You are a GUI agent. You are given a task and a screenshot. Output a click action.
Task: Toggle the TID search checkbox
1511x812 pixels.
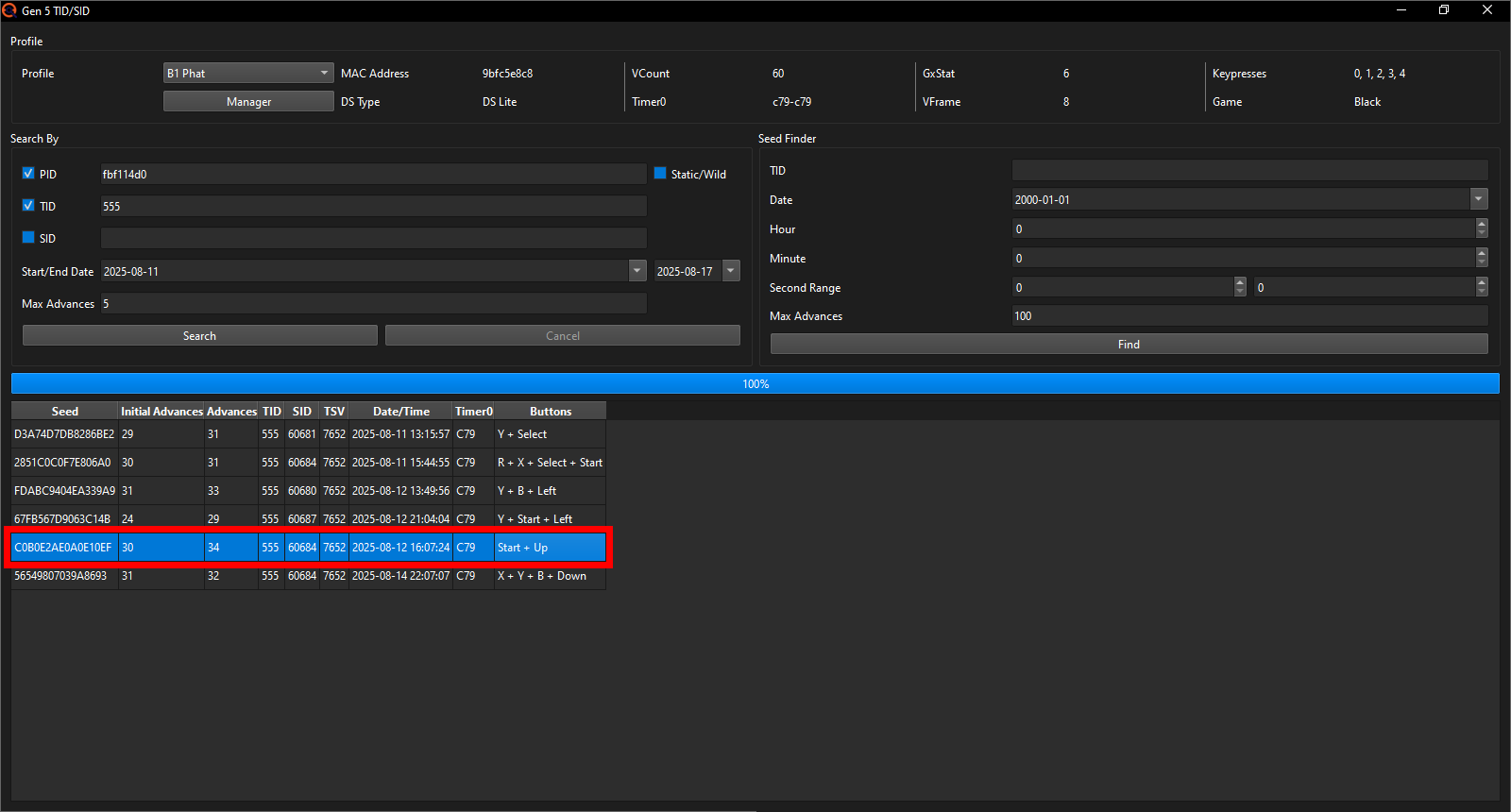coord(28,206)
